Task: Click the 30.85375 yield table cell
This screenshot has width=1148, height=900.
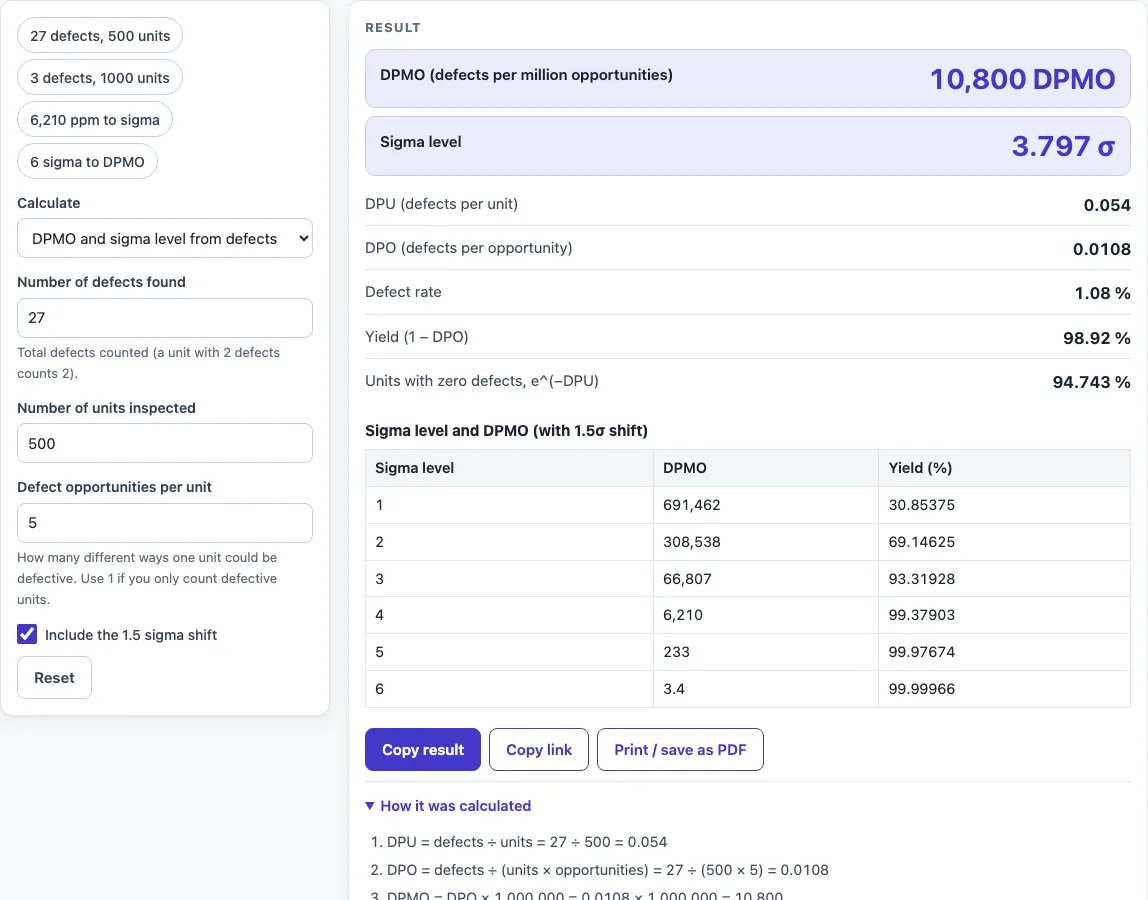Action: [x=1004, y=505]
